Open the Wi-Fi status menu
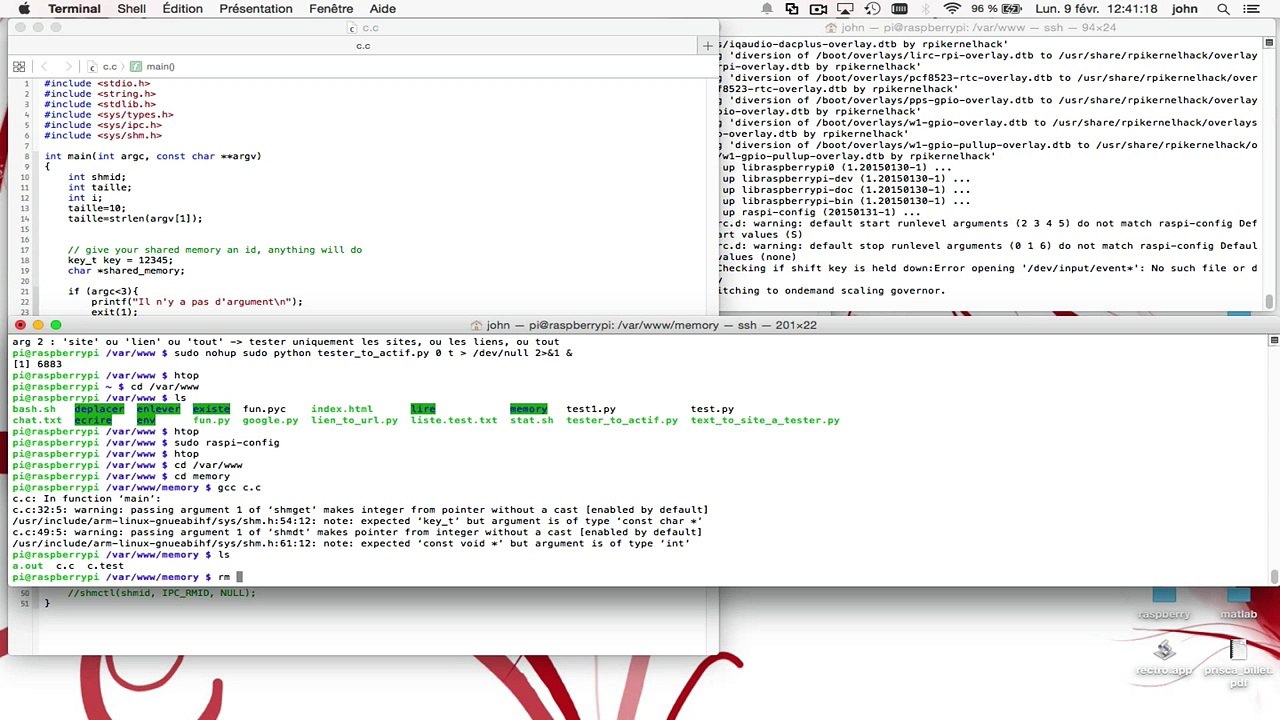Screen dimensions: 1280x720 click(951, 9)
